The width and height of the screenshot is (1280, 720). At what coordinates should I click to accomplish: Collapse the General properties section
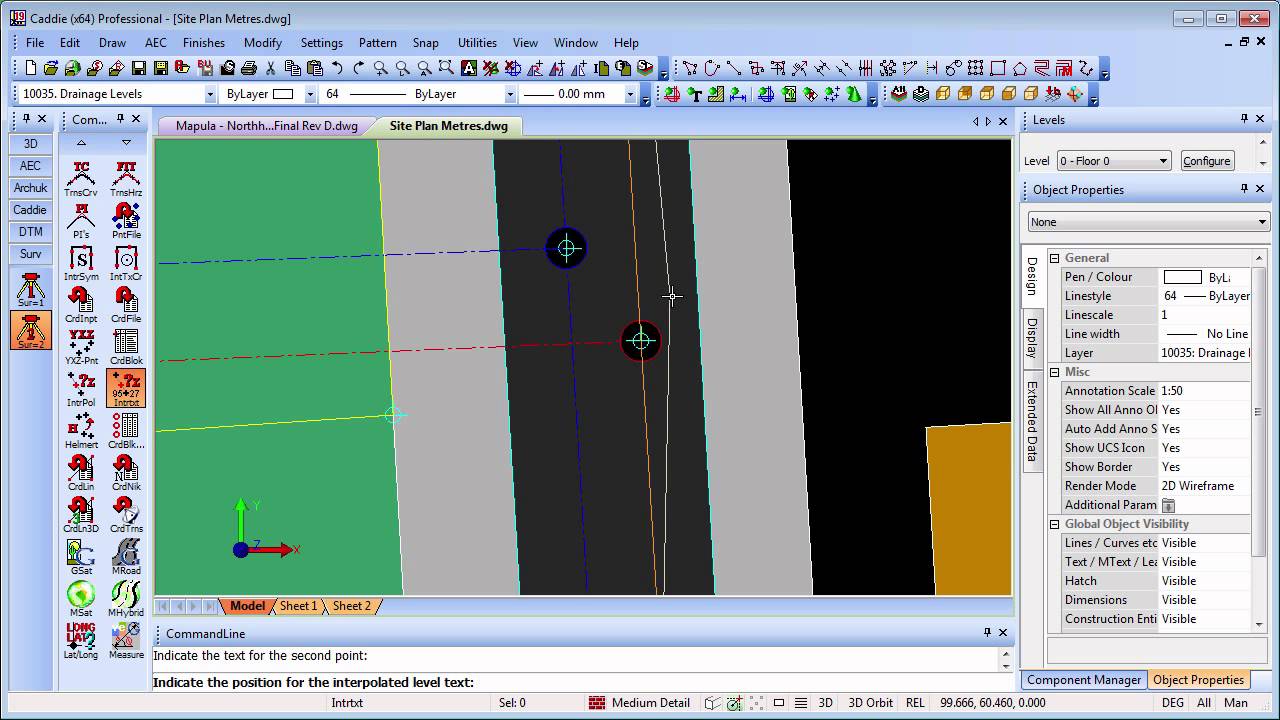pos(1054,258)
